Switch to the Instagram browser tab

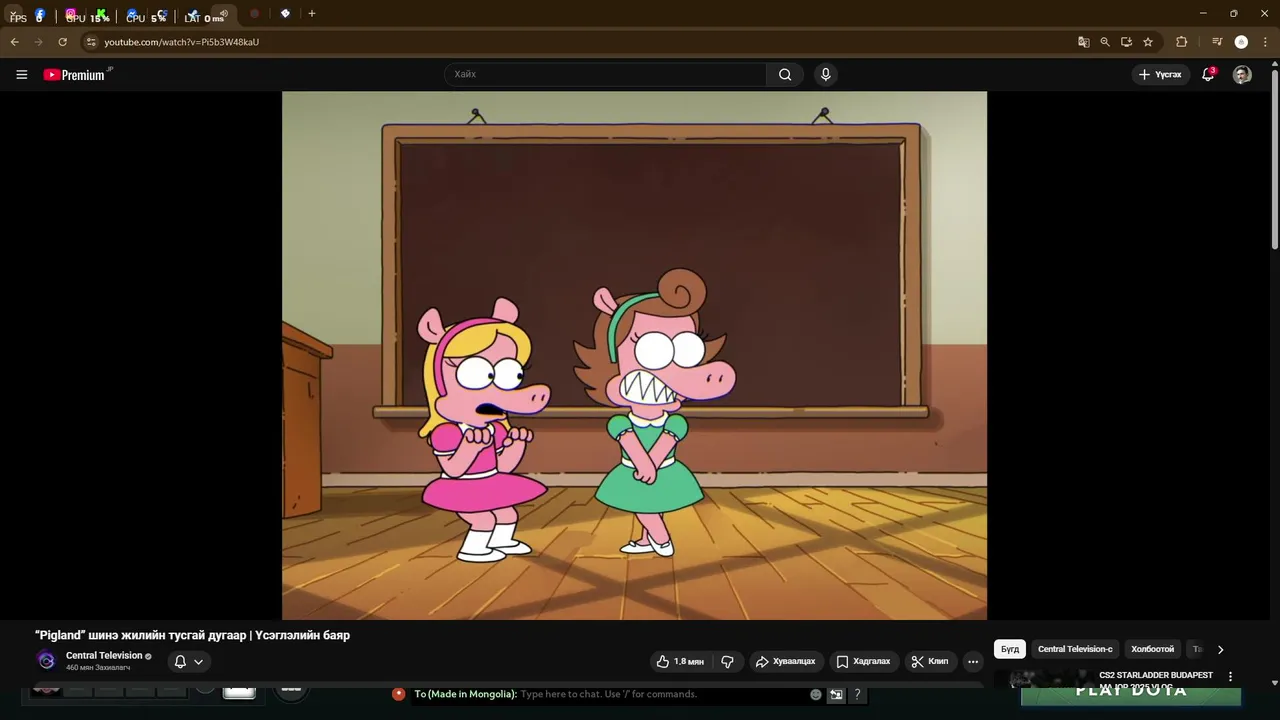[70, 14]
